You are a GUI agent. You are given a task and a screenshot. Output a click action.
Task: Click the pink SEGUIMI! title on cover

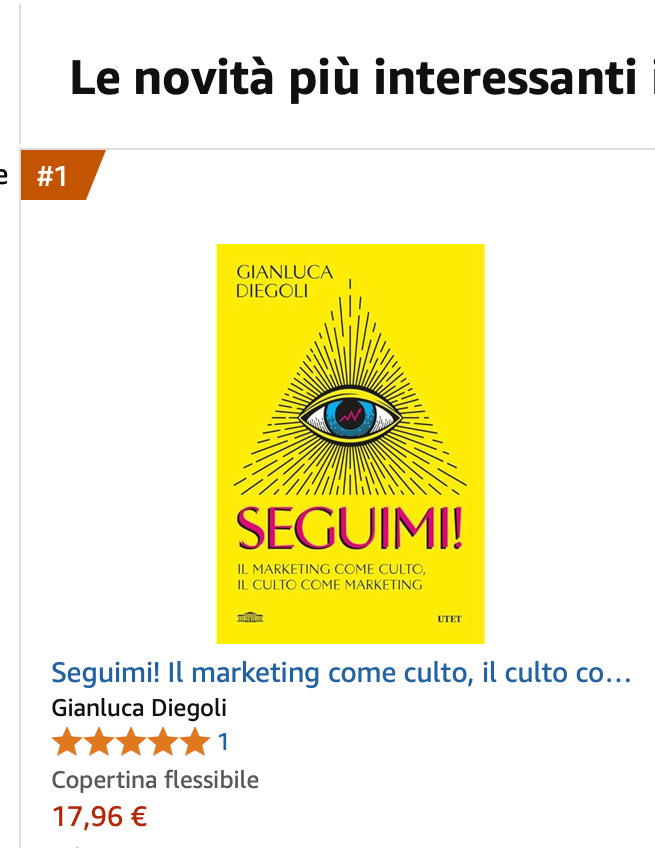(350, 528)
